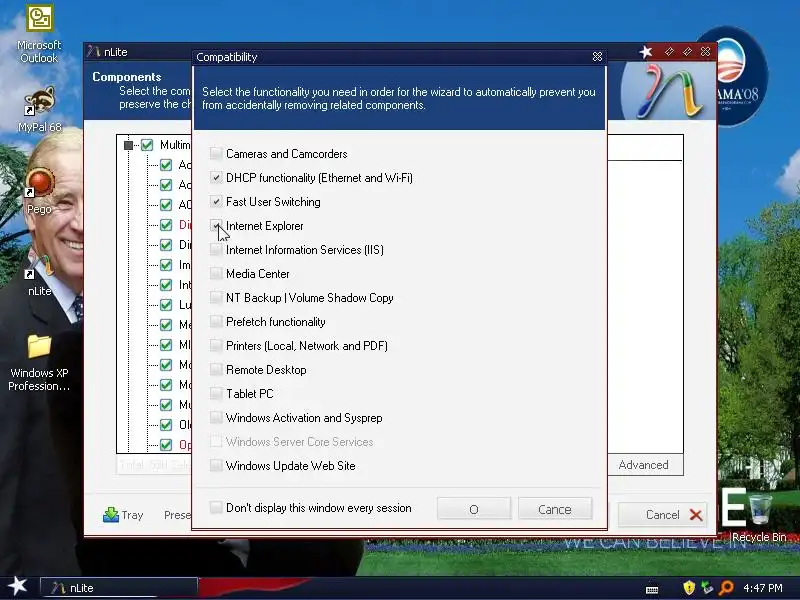
Task: Check NT Backup | Volume Shadow Copy
Action: [x=216, y=297]
